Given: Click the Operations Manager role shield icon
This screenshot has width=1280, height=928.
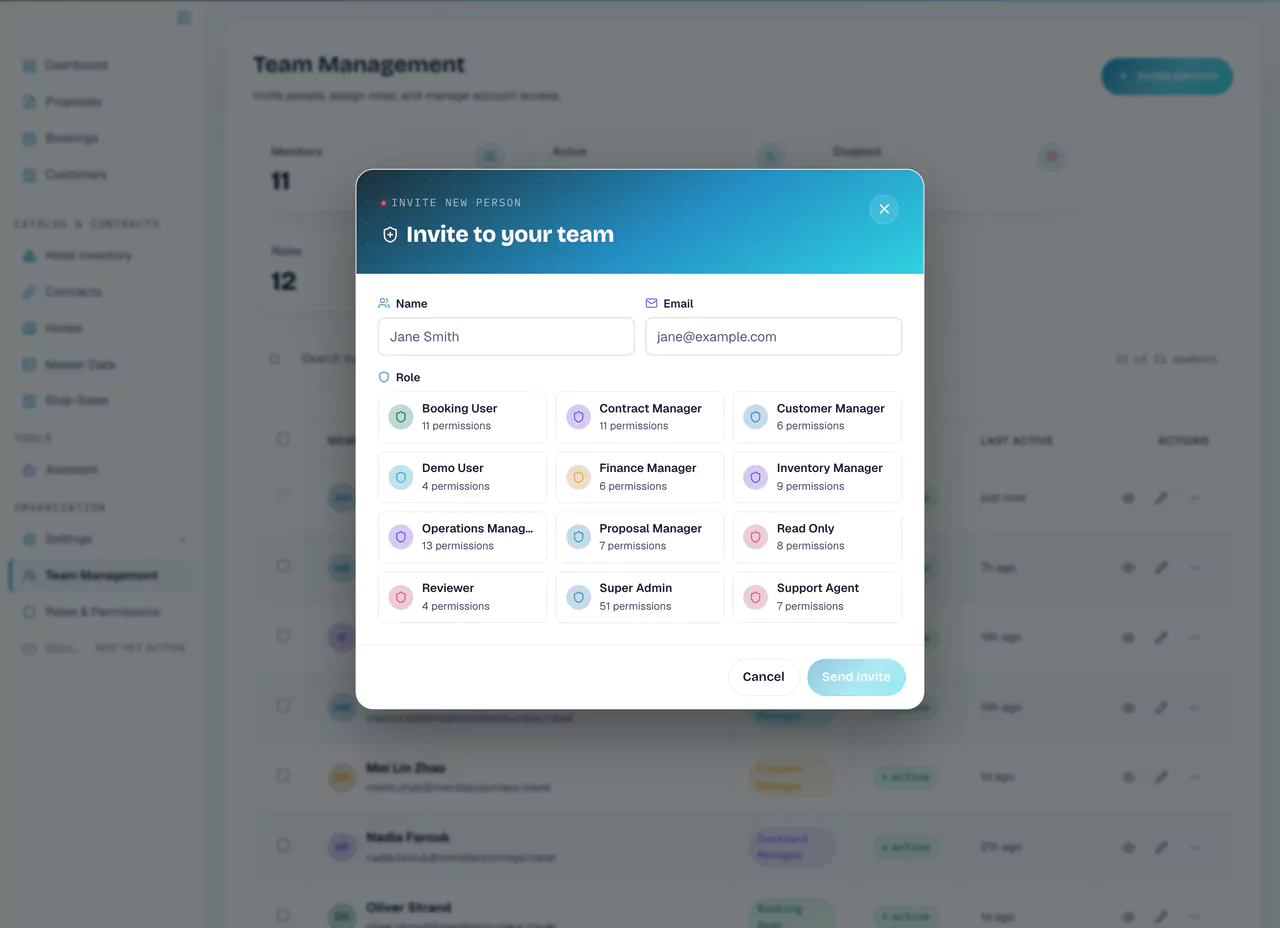Looking at the screenshot, I should point(401,537).
